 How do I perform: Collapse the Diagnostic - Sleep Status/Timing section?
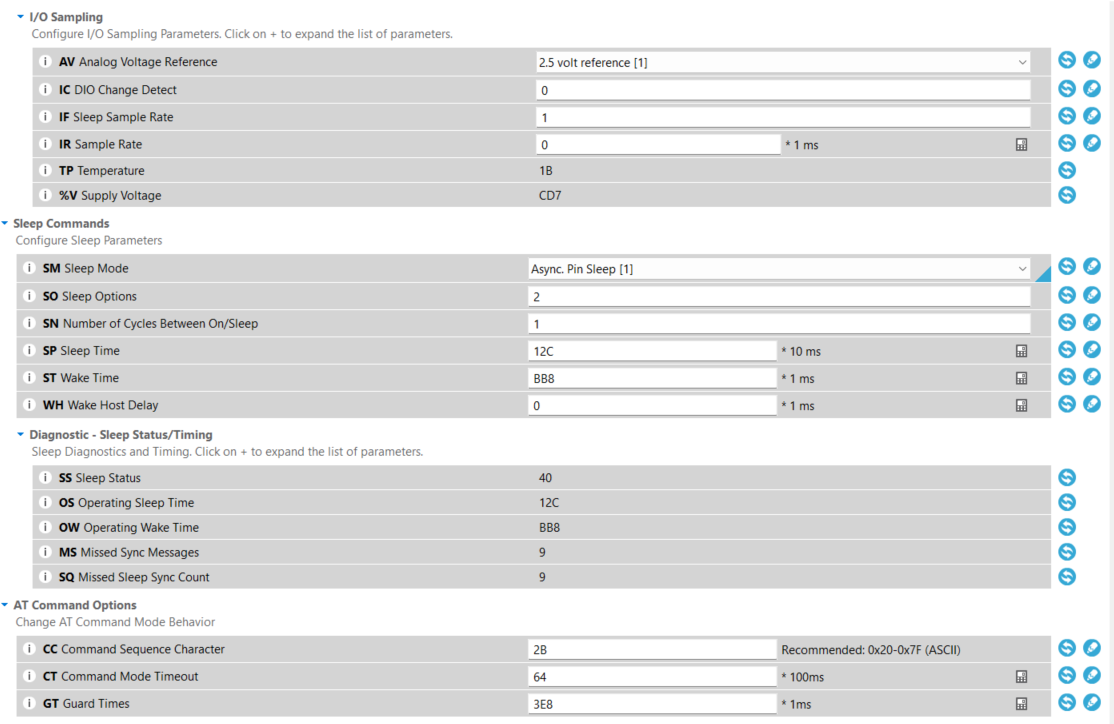tap(21, 435)
